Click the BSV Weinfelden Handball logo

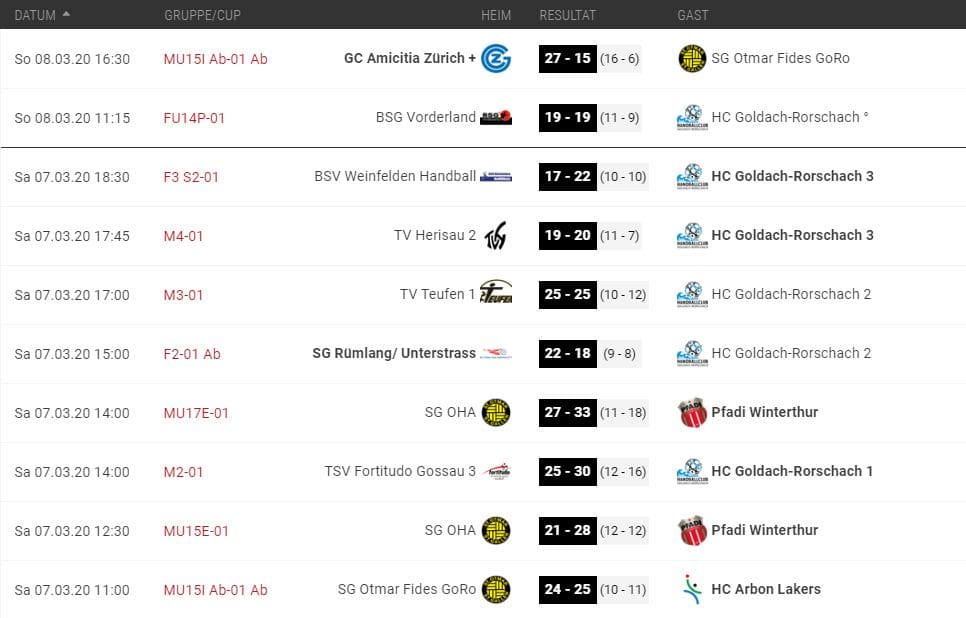[x=496, y=176]
